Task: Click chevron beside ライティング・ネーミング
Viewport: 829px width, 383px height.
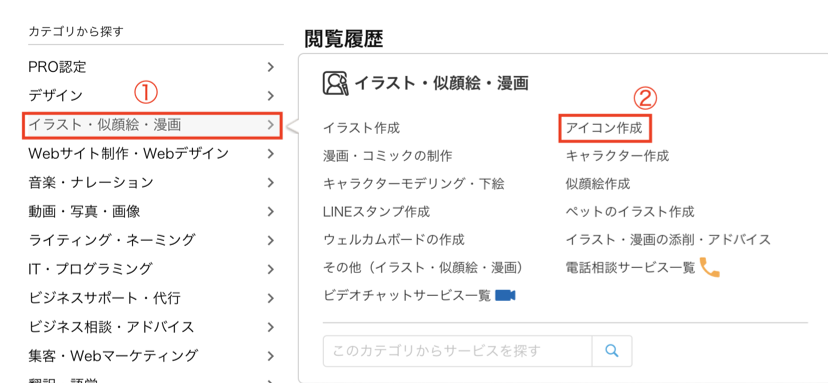Action: click(271, 240)
